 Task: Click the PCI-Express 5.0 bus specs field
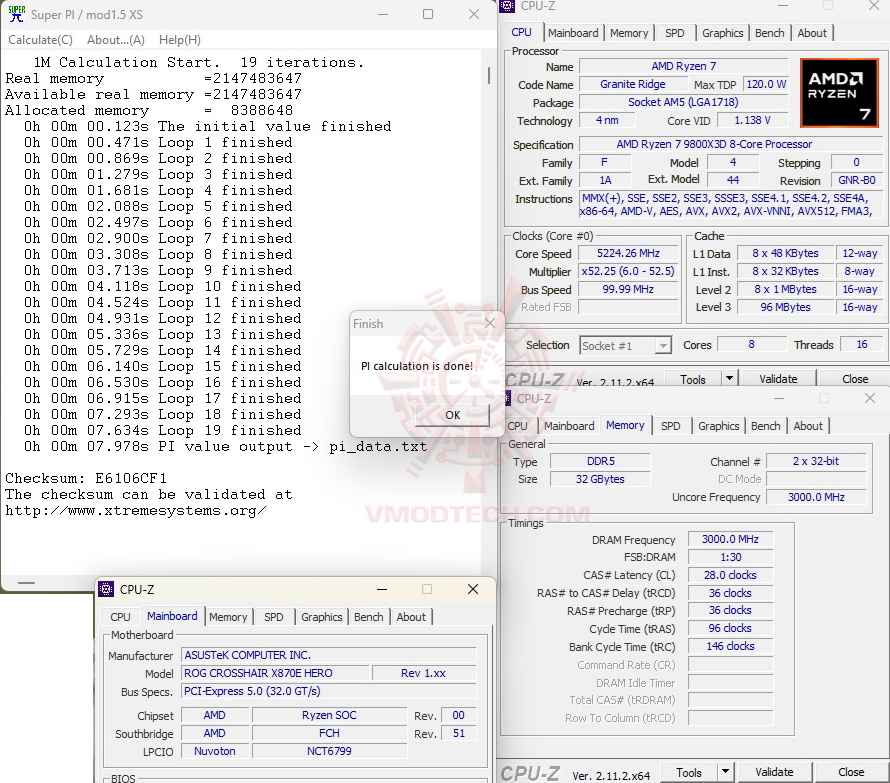tap(329, 692)
